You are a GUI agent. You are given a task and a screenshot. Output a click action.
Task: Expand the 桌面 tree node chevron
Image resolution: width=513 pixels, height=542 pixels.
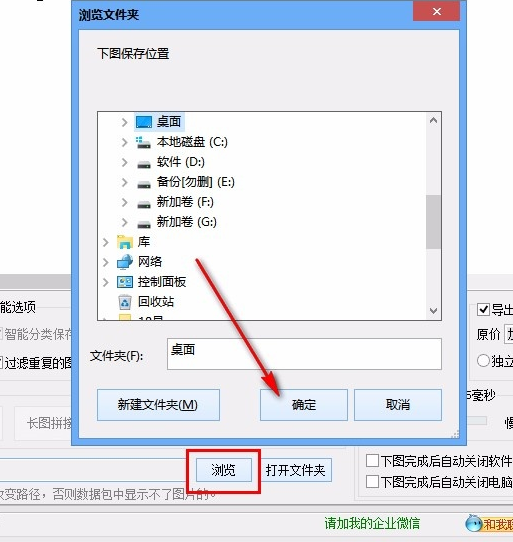(x=124, y=122)
